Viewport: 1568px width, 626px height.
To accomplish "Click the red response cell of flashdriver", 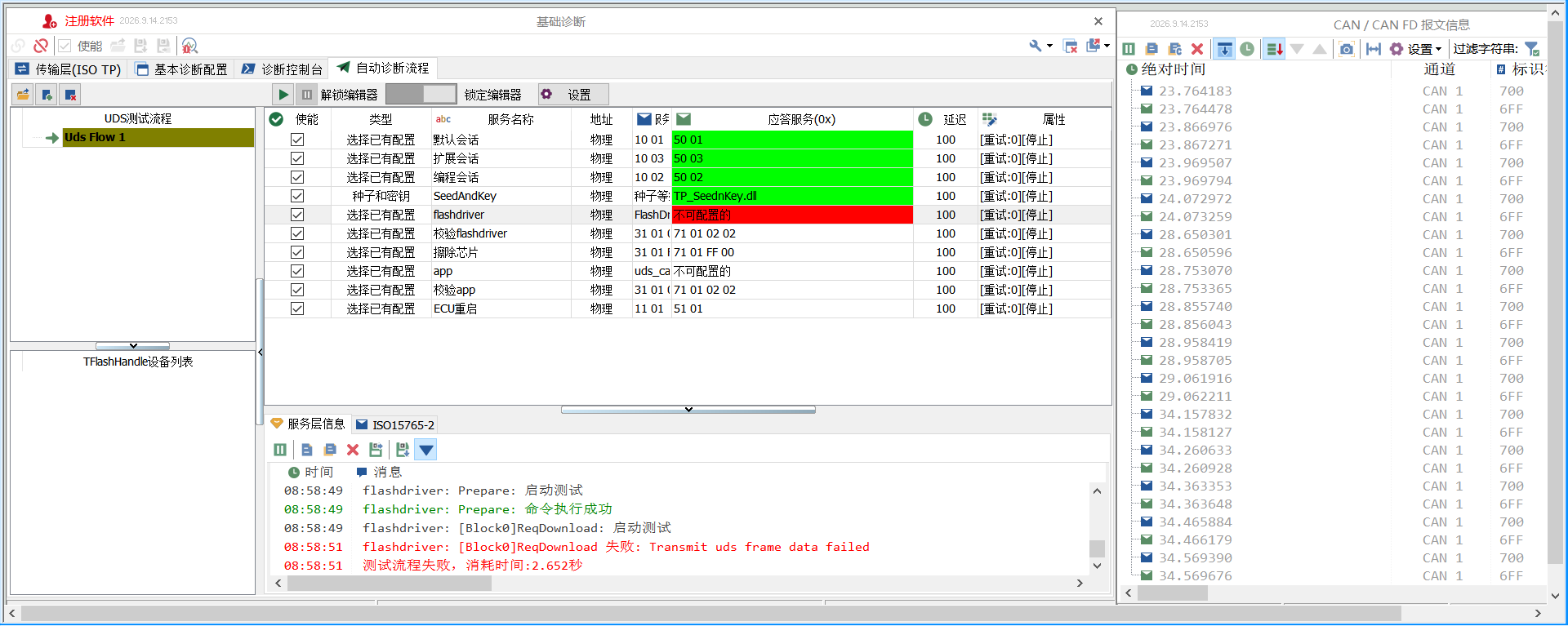I will click(x=792, y=215).
